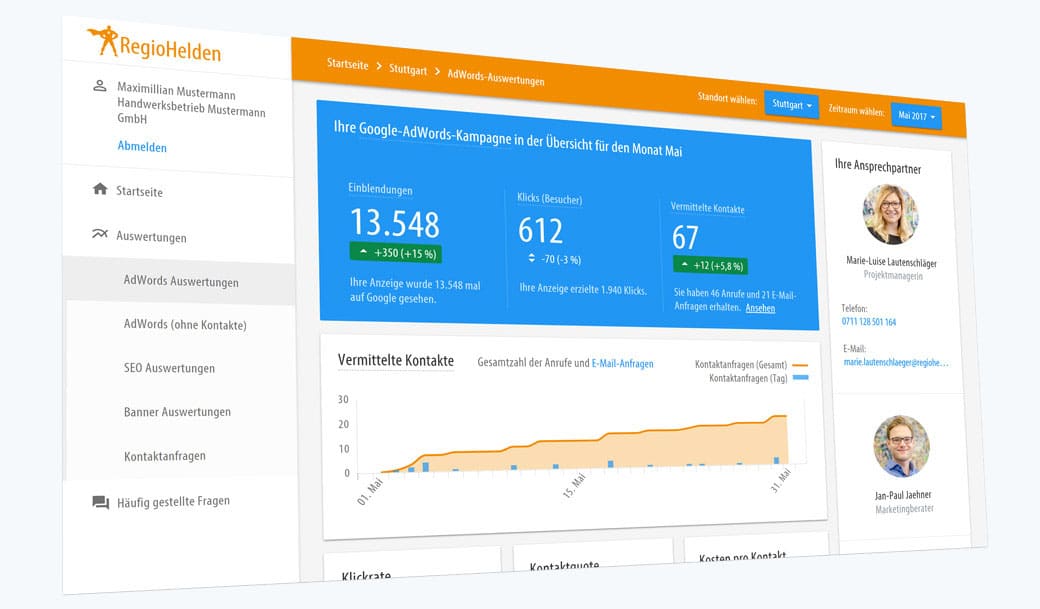Viewport: 1040px width, 609px height.
Task: Click Jan-Paul Jaehner's photo
Action: 901,446
